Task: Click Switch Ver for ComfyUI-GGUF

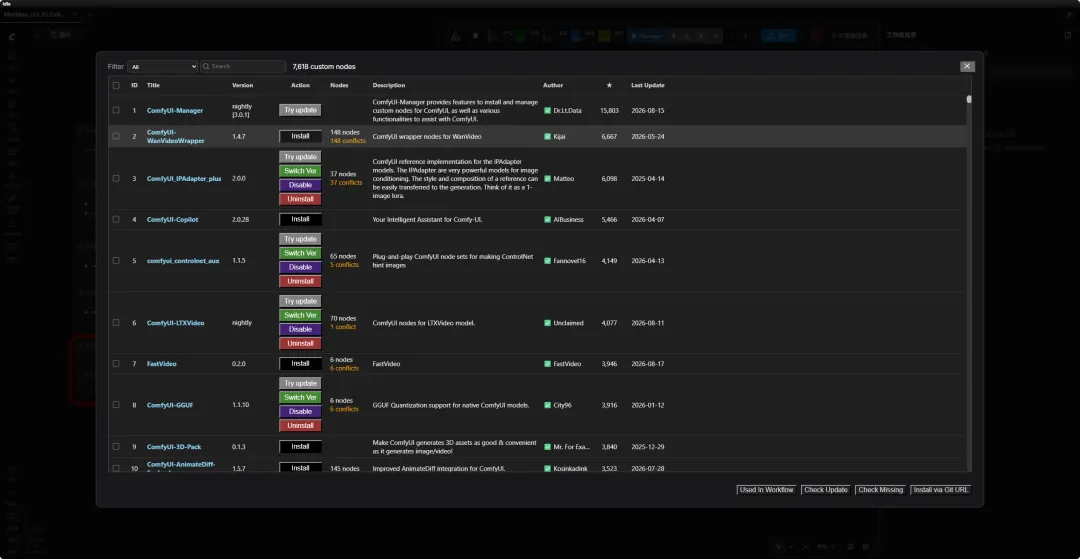Action: pyautogui.click(x=300, y=398)
